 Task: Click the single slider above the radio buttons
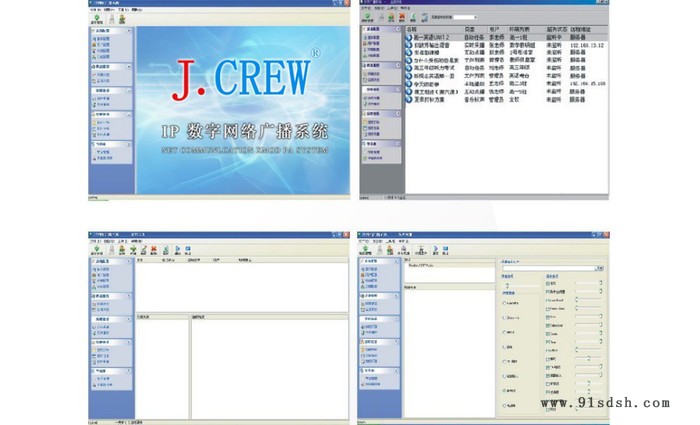[x=521, y=286]
